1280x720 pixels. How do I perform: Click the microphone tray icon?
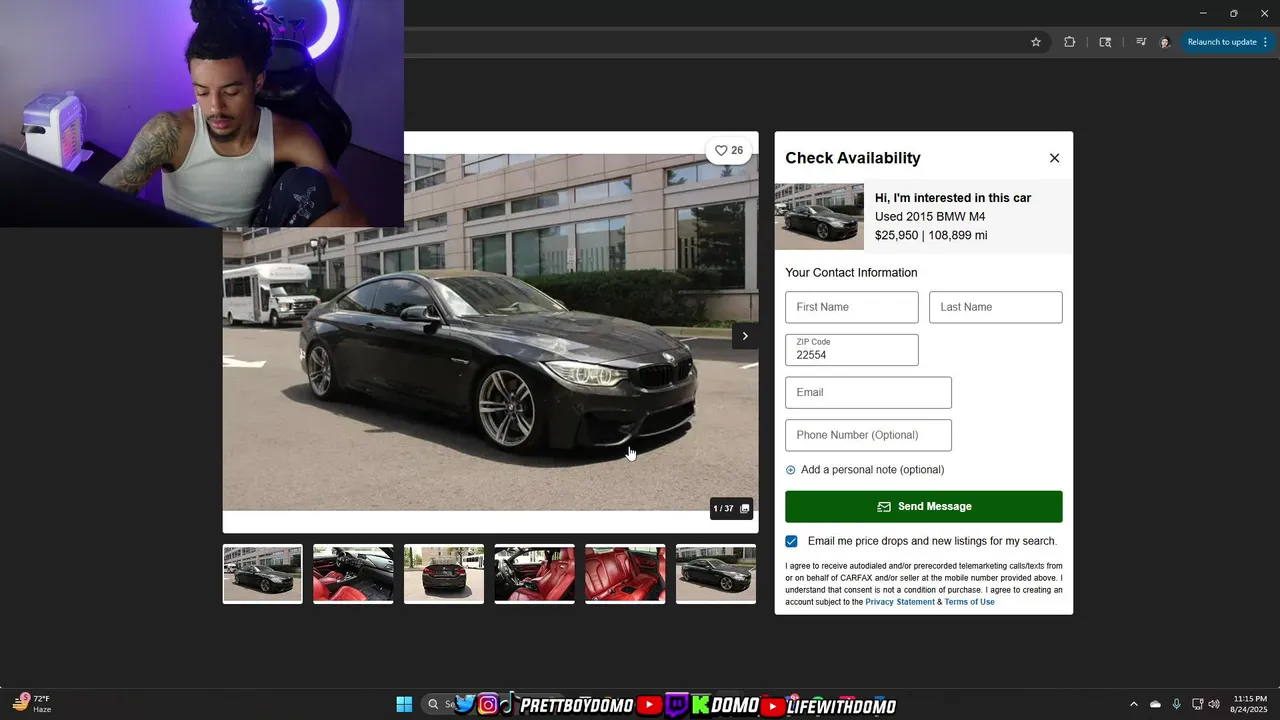coord(1177,704)
